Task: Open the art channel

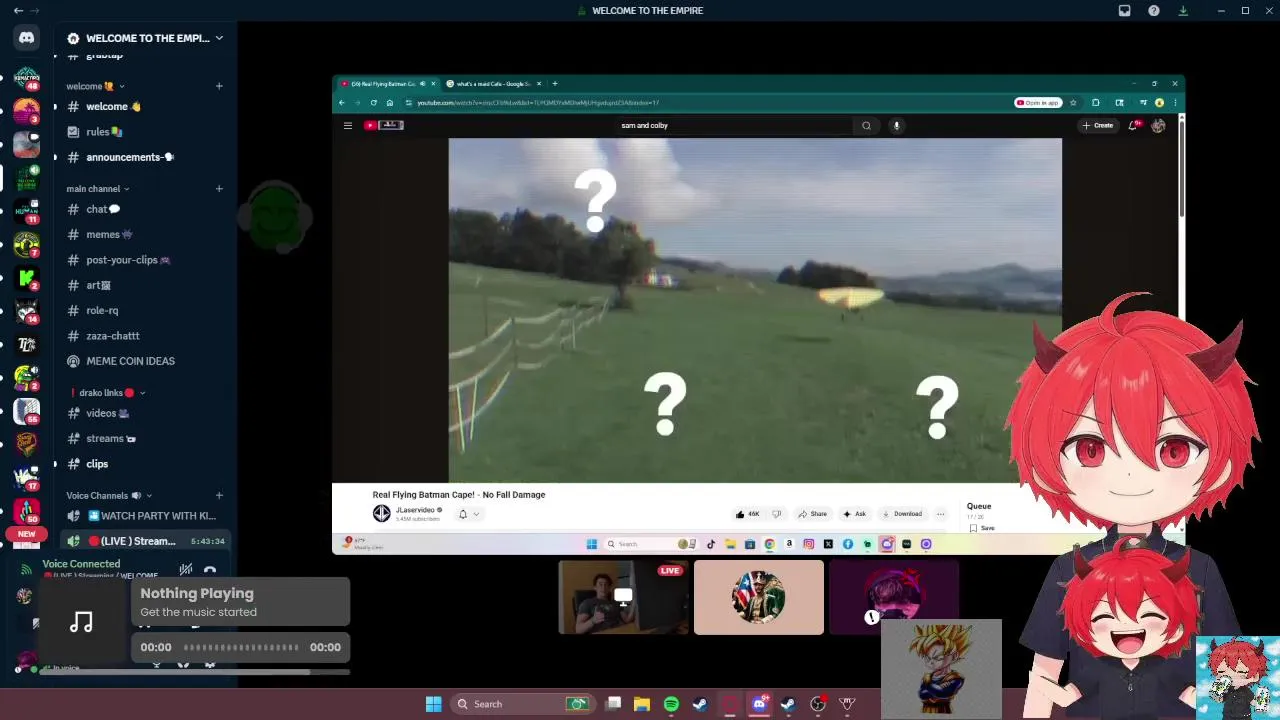Action: coord(145,285)
